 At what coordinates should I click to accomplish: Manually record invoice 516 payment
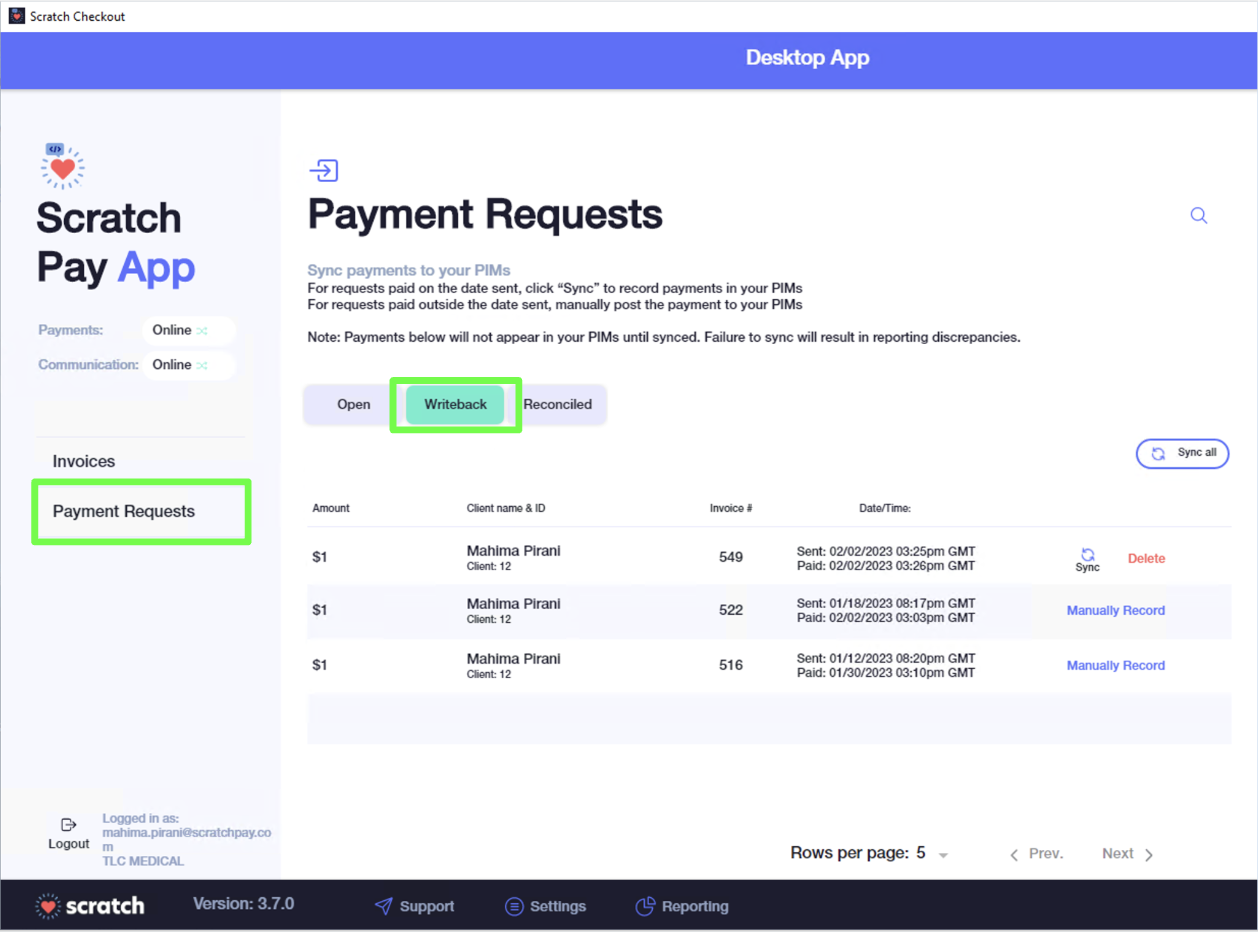pos(1116,665)
